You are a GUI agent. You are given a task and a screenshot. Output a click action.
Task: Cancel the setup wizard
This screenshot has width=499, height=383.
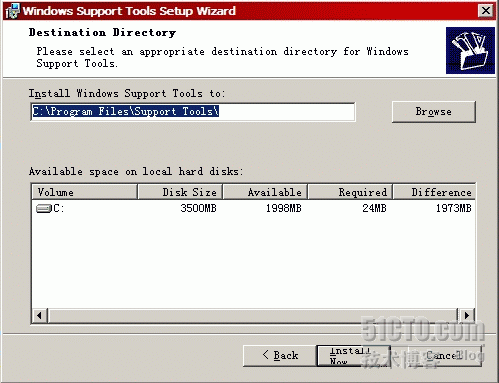[445, 355]
